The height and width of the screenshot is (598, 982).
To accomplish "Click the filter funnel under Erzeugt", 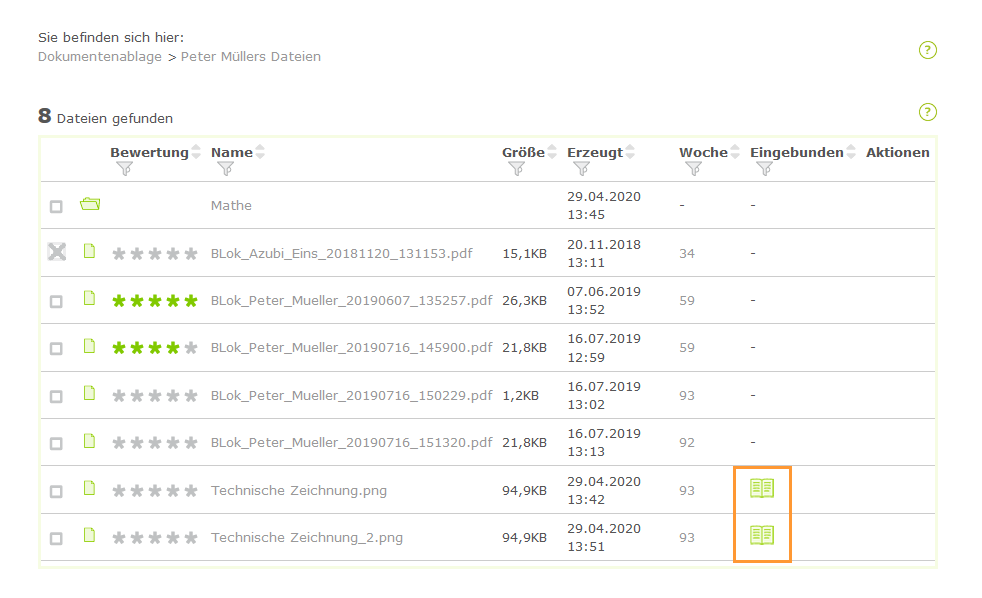I will 581,169.
